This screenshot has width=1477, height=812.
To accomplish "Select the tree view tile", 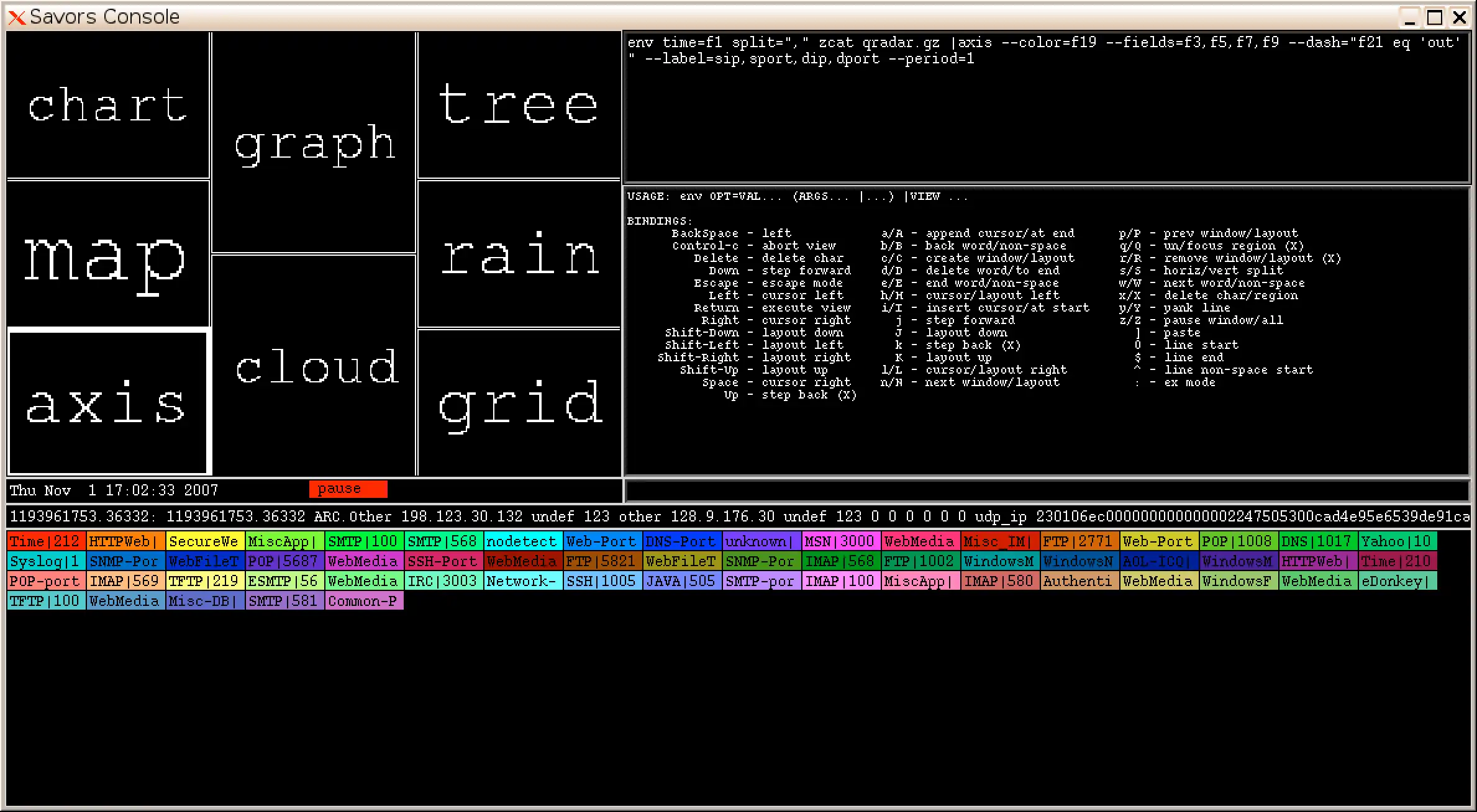I will (x=519, y=106).
